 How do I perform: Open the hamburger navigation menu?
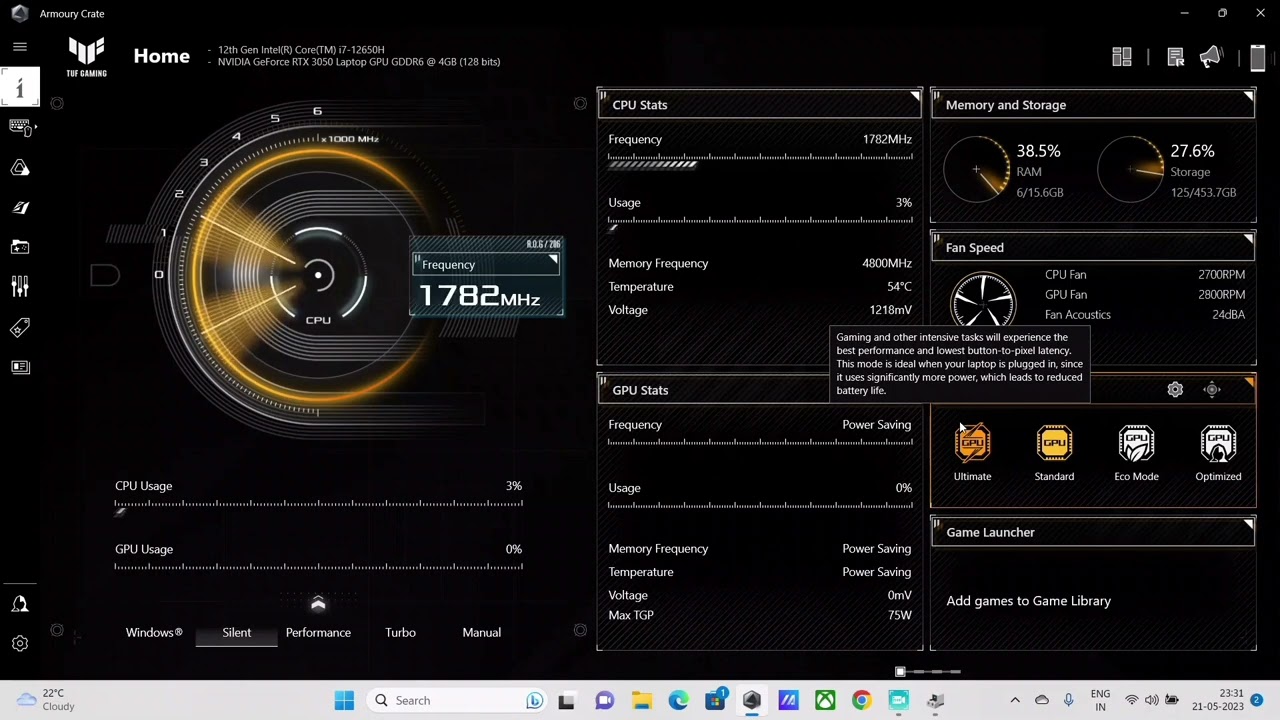(19, 47)
